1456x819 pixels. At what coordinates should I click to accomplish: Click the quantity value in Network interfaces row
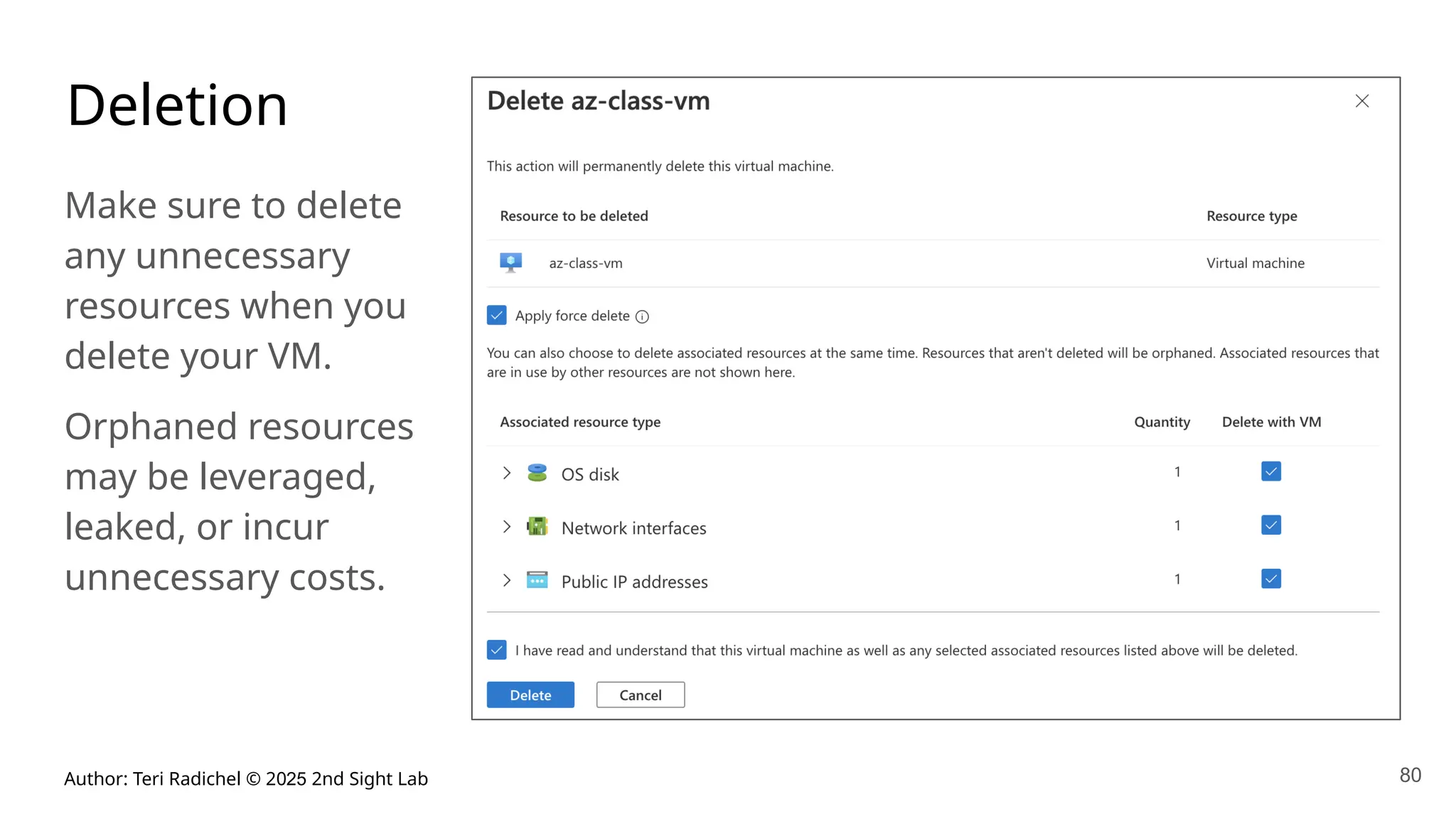[1177, 525]
